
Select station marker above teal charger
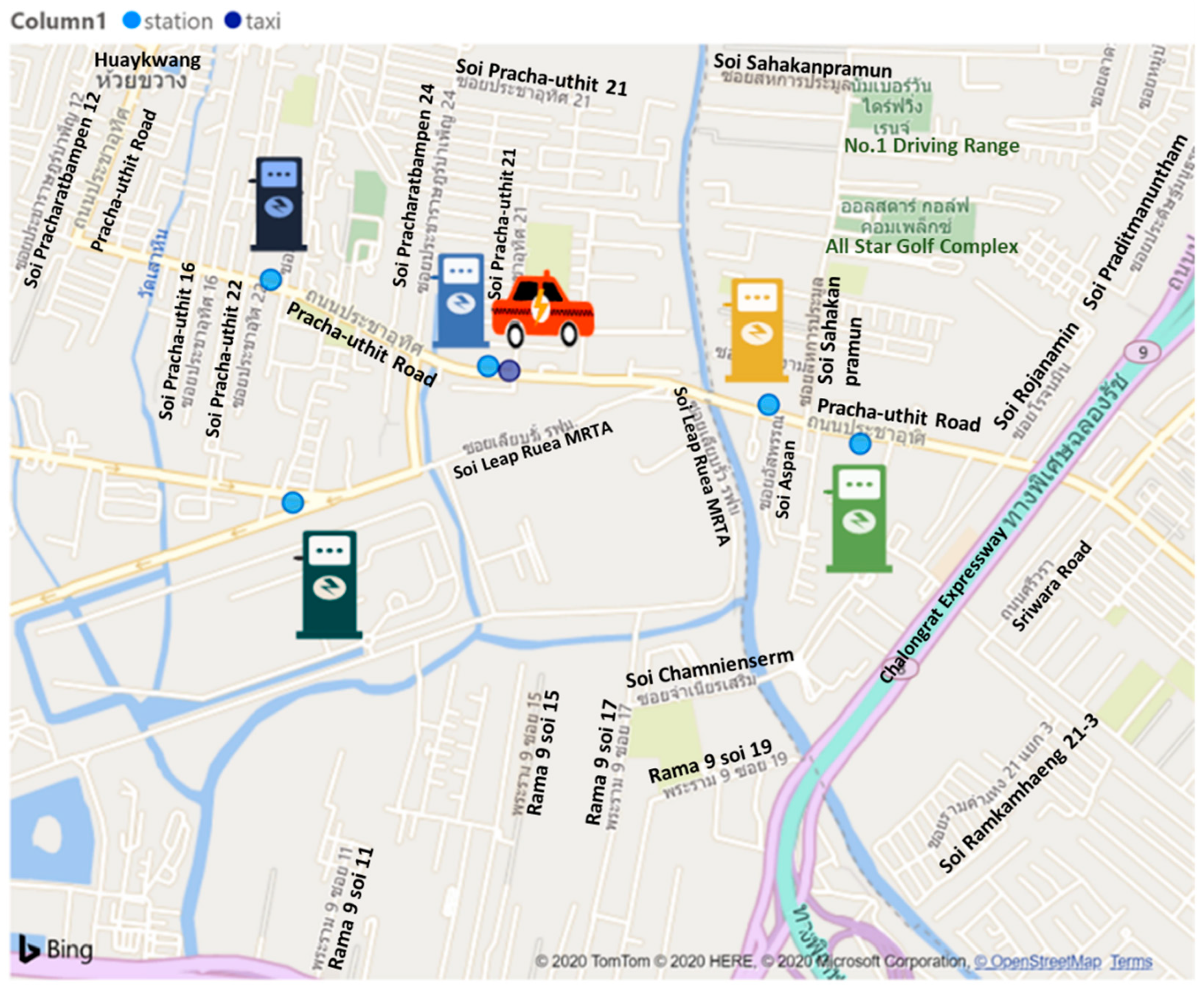293,502
